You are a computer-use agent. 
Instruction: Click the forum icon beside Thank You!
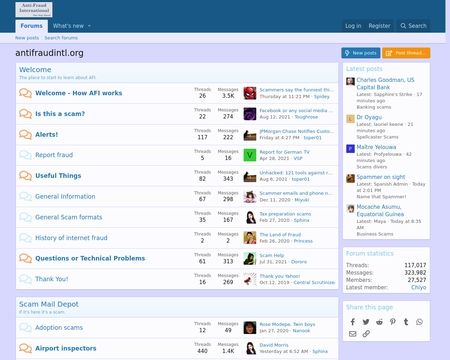(25, 279)
